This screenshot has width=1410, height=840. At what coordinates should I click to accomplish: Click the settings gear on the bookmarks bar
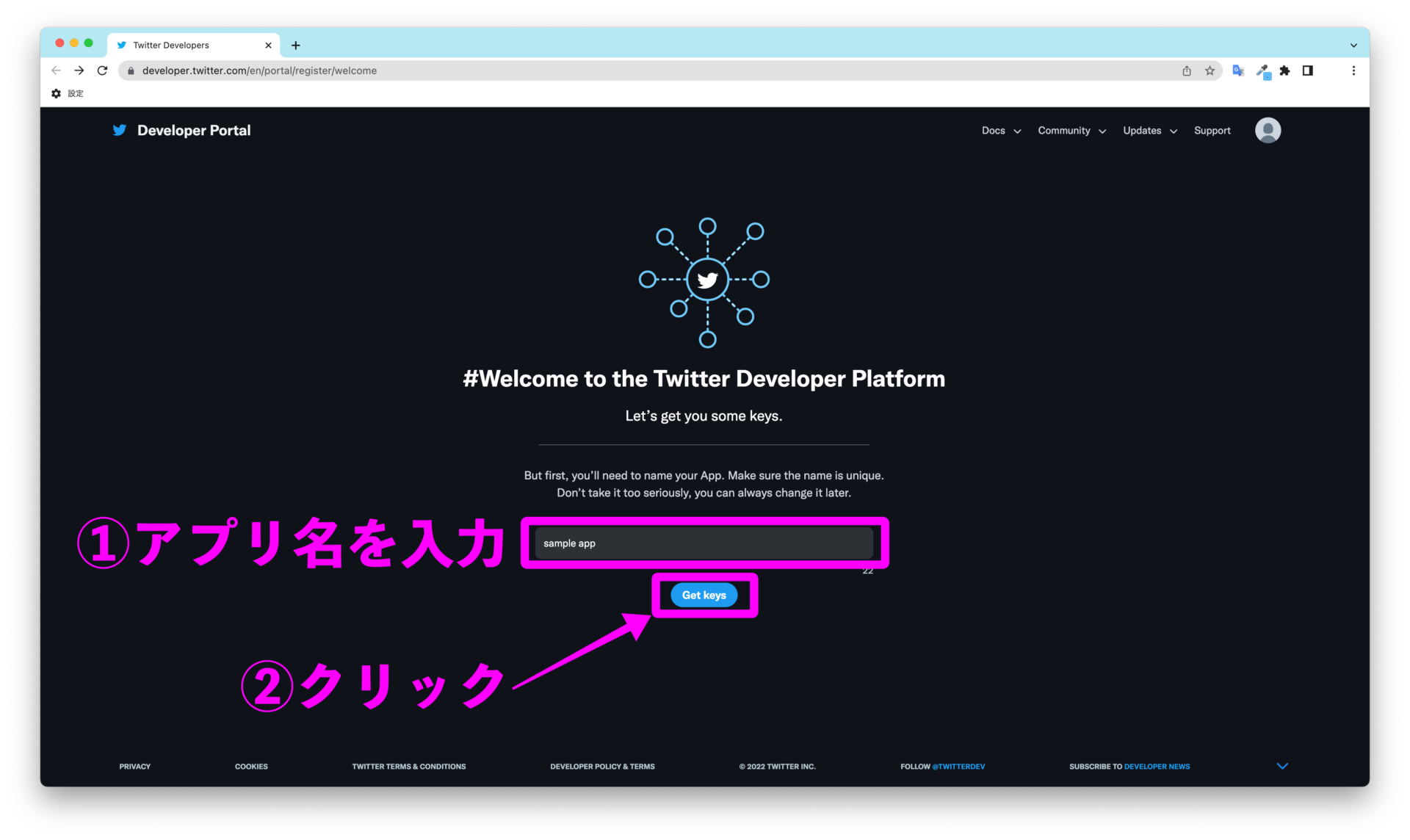tap(56, 93)
